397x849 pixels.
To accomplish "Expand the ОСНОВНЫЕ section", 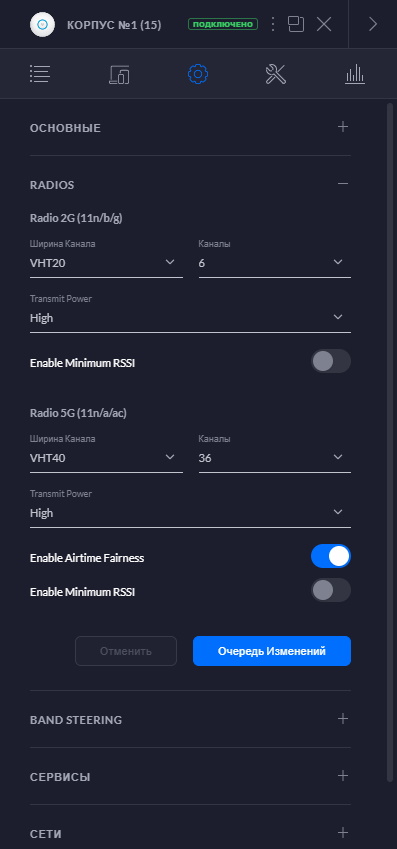I will tap(190, 128).
